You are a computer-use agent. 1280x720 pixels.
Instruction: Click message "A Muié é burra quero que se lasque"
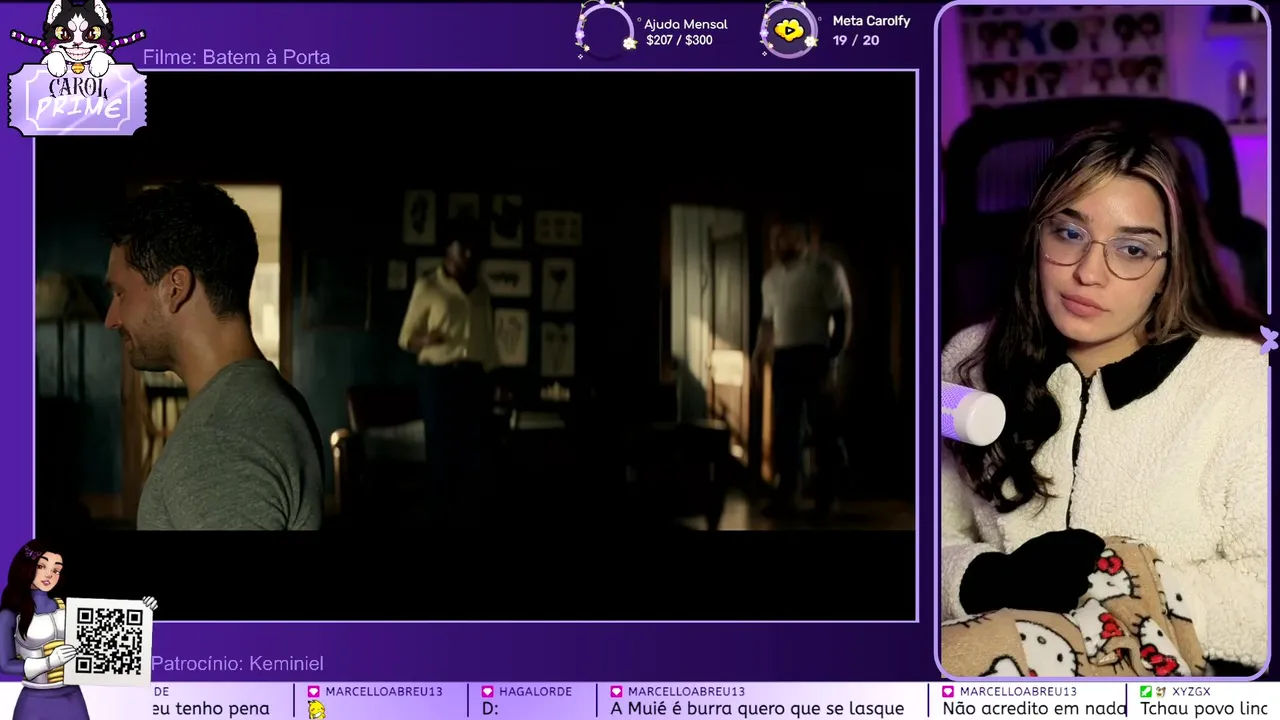(757, 709)
